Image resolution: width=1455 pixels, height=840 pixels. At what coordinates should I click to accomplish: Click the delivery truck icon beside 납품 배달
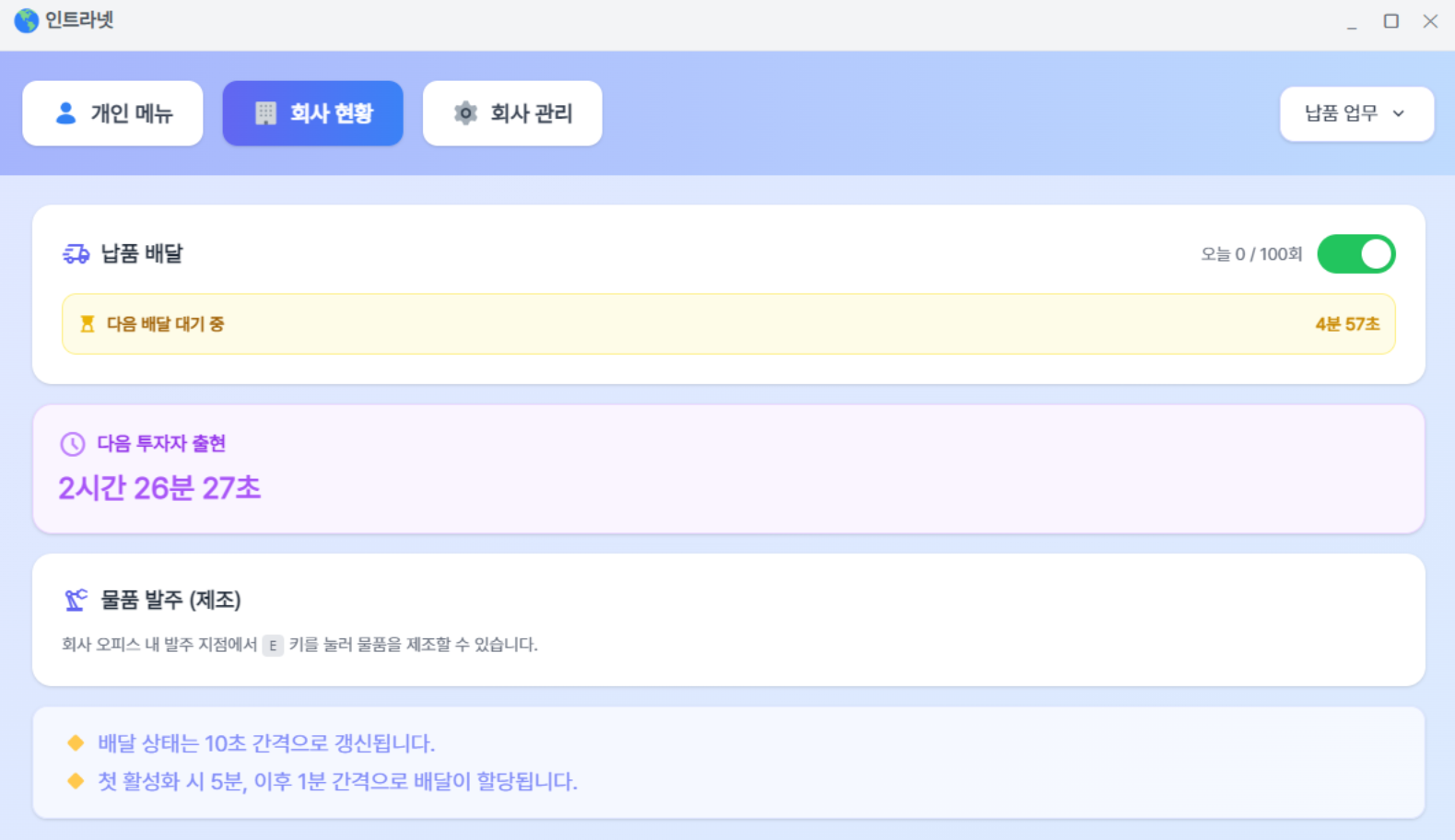click(x=76, y=254)
